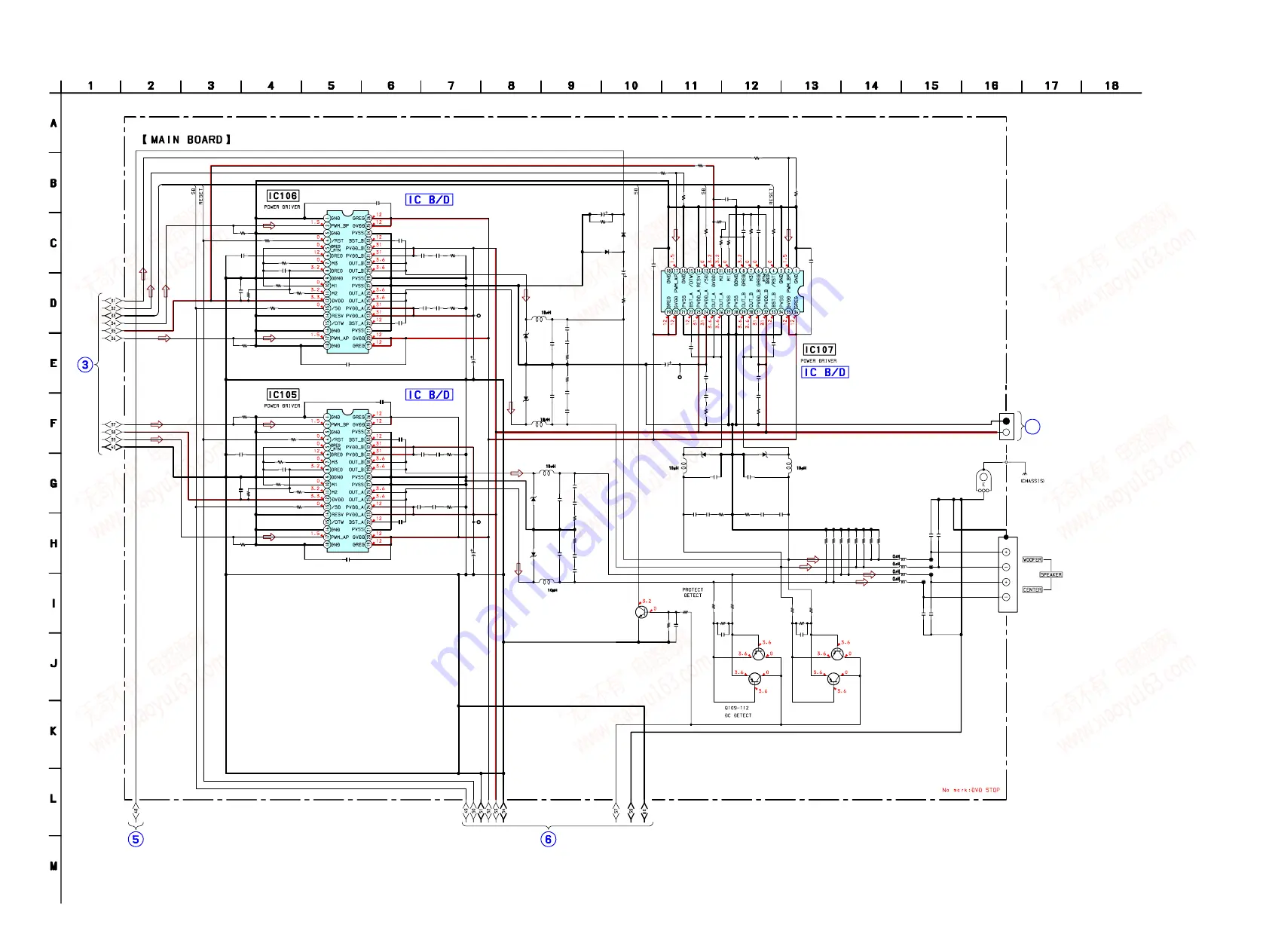
Task: Click the protect detect transistor symbol
Action: coord(641,612)
